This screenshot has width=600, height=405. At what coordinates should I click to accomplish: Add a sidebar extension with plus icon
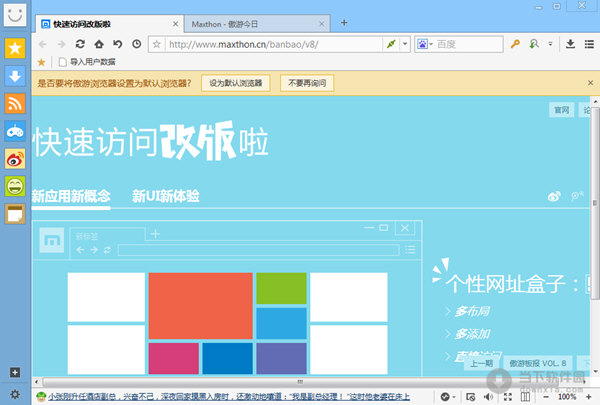15,372
